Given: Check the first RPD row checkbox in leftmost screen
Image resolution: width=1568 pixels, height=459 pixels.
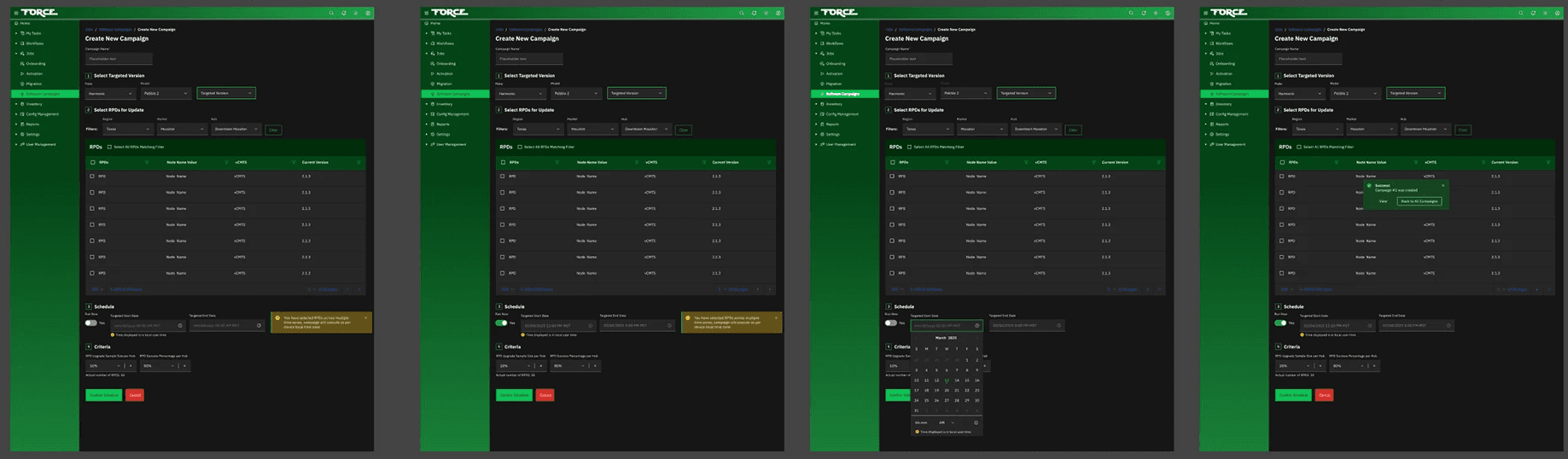Looking at the screenshot, I should pos(92,177).
